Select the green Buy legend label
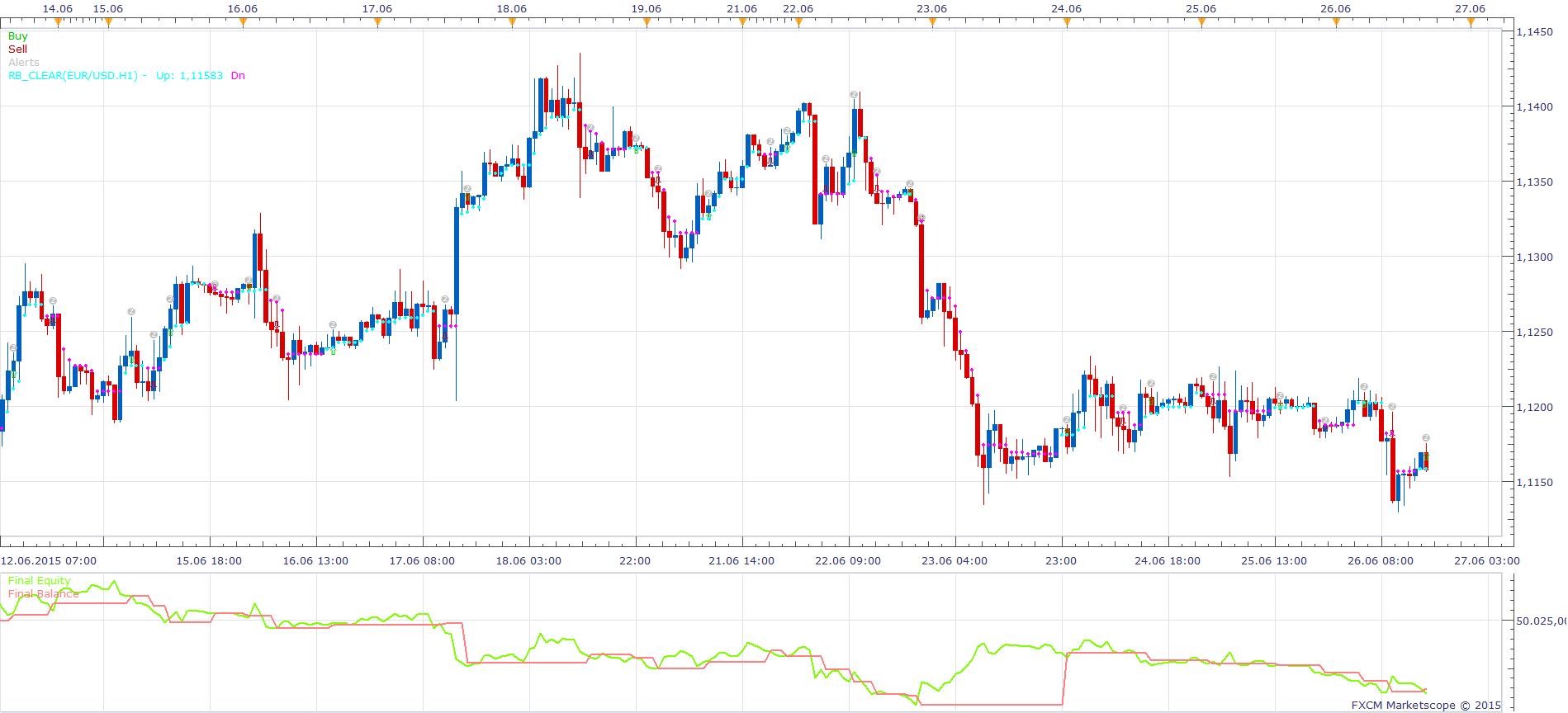Screen dimensions: 1568x713 [x=17, y=36]
